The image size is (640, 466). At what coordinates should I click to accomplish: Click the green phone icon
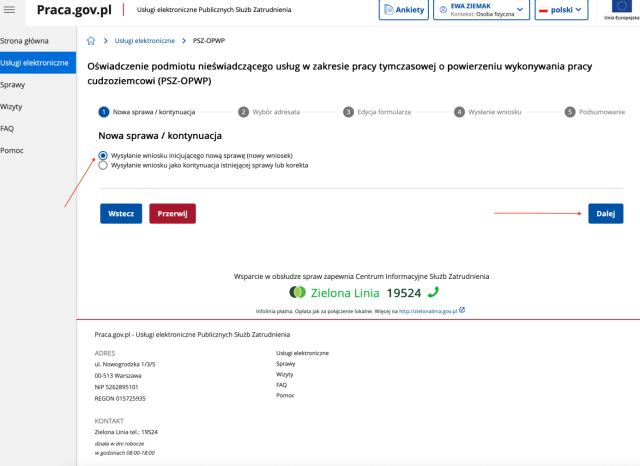pos(433,292)
